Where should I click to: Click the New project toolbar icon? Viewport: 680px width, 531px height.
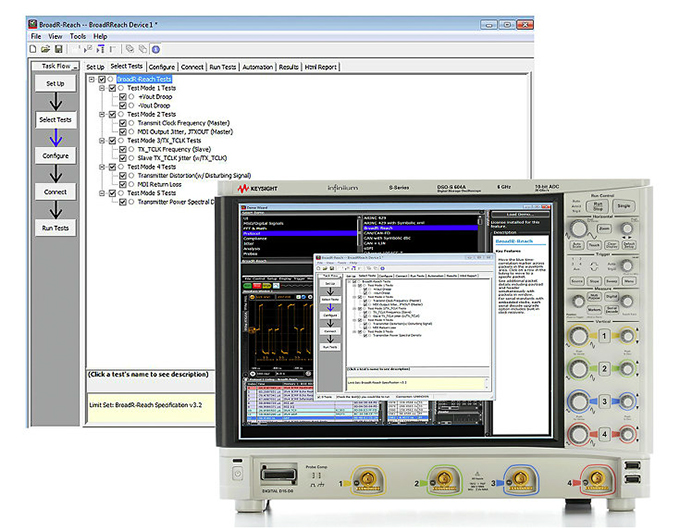(x=34, y=49)
